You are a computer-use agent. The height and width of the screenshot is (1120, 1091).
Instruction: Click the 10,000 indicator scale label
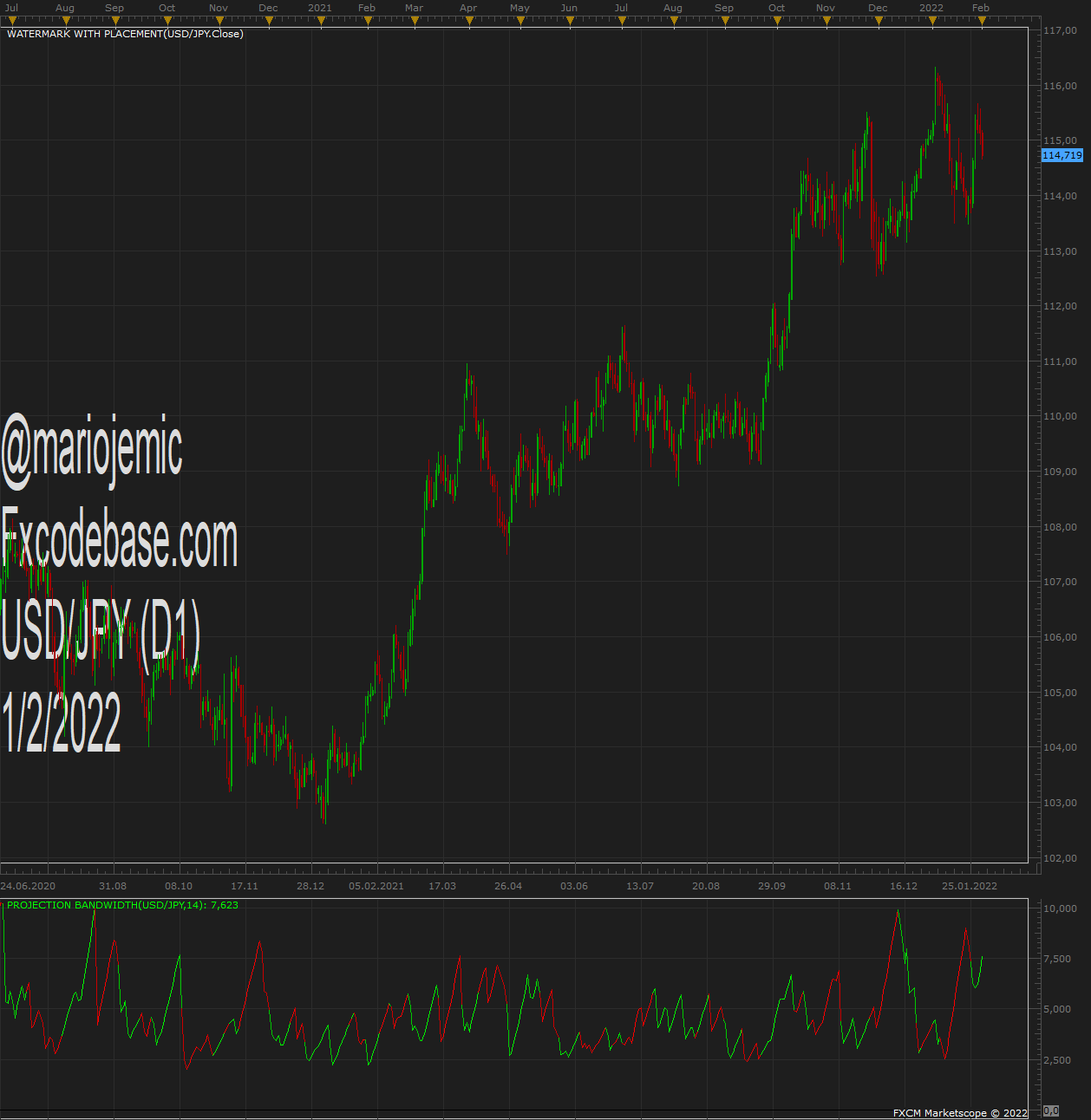tap(1060, 908)
